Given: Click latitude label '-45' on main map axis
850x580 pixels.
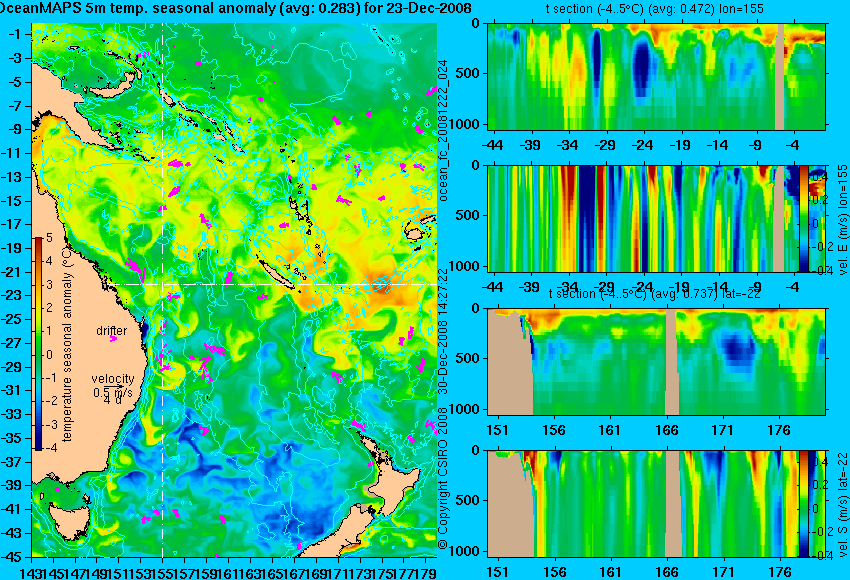Looking at the screenshot, I should [x=12, y=557].
